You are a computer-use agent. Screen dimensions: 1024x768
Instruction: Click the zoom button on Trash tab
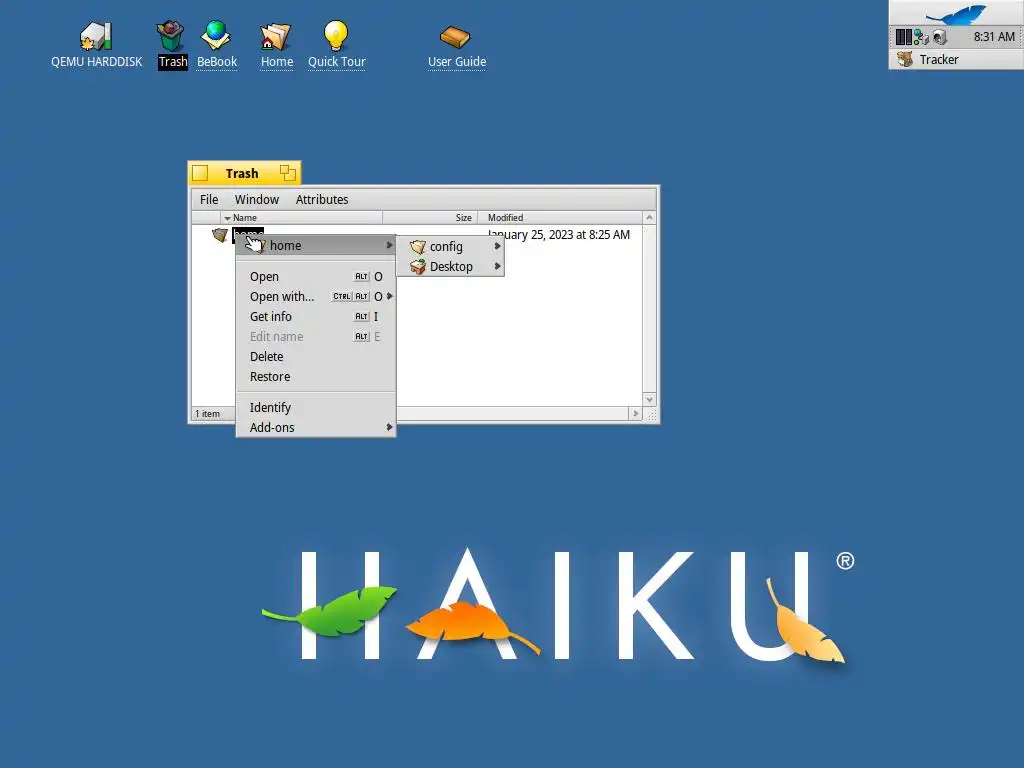(x=287, y=173)
